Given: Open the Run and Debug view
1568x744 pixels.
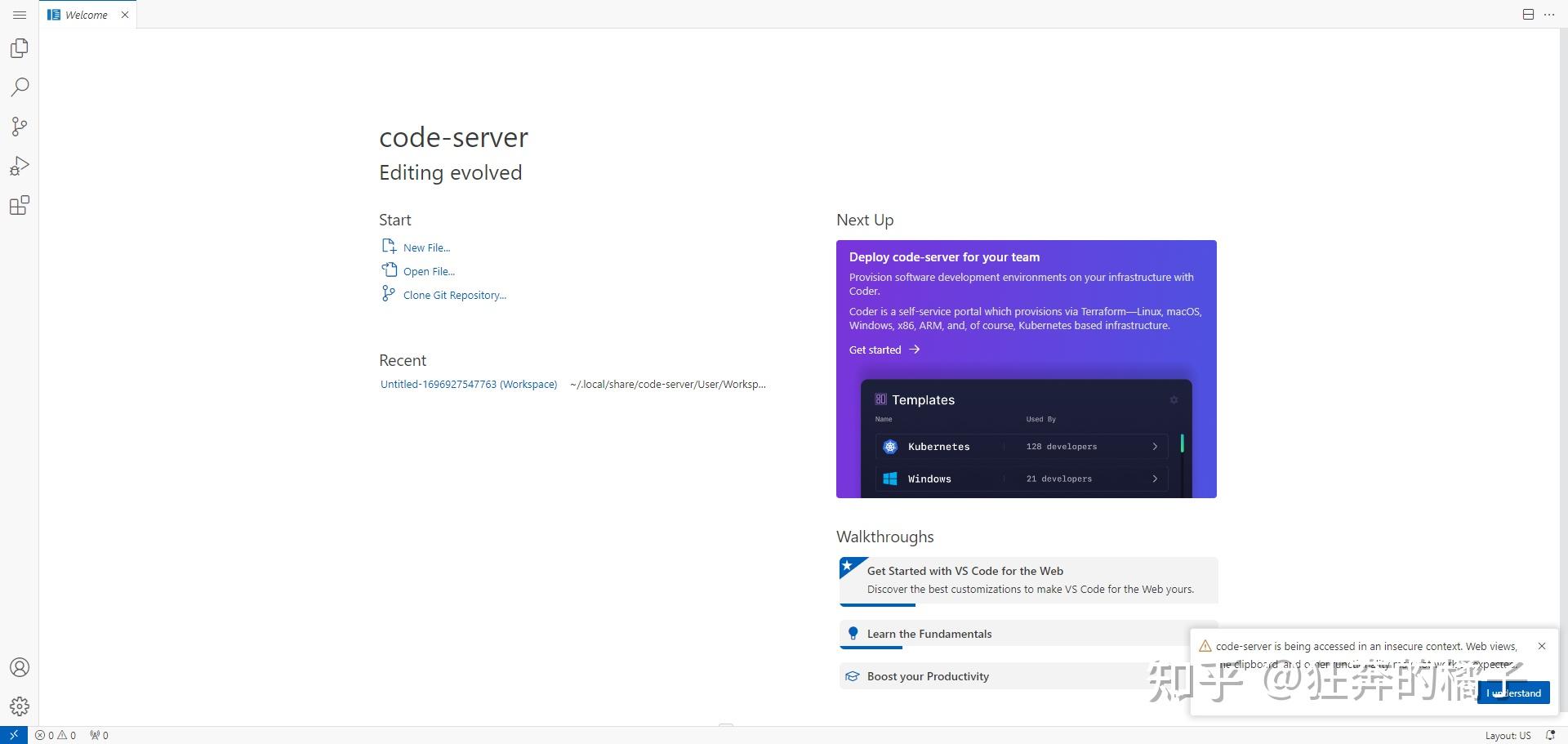Looking at the screenshot, I should point(20,166).
